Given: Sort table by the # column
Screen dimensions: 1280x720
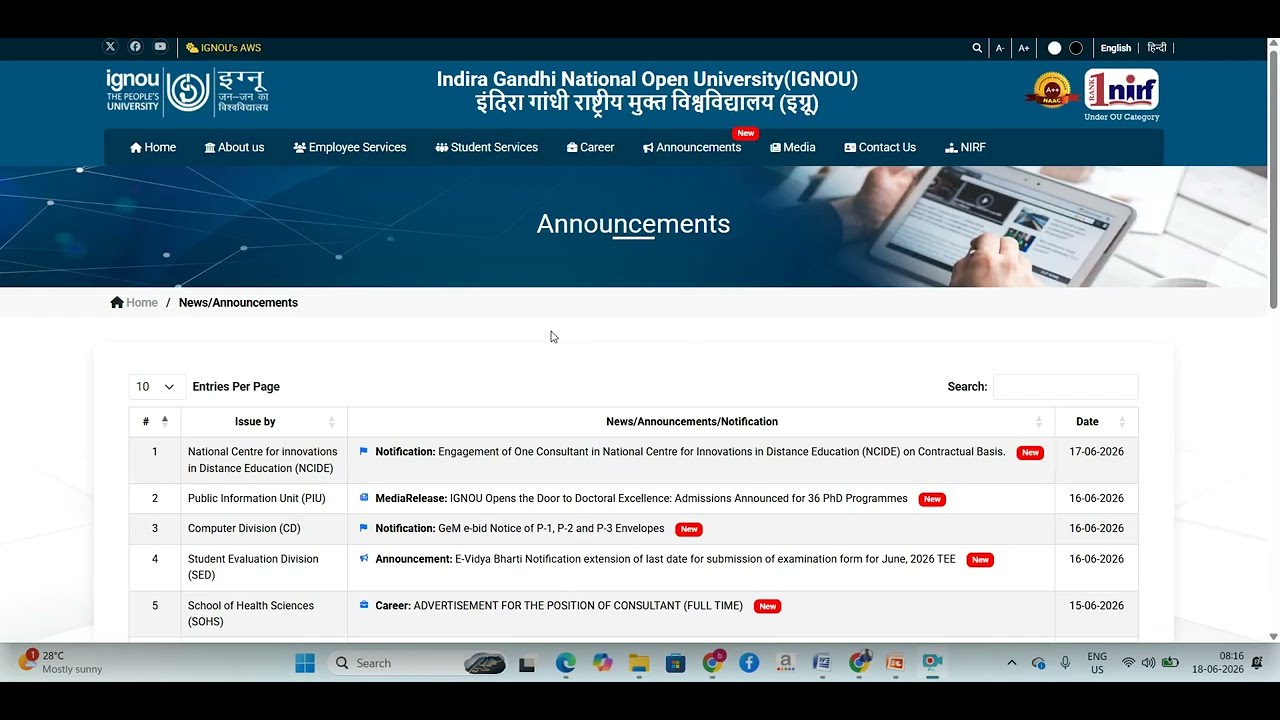Looking at the screenshot, I should [155, 421].
